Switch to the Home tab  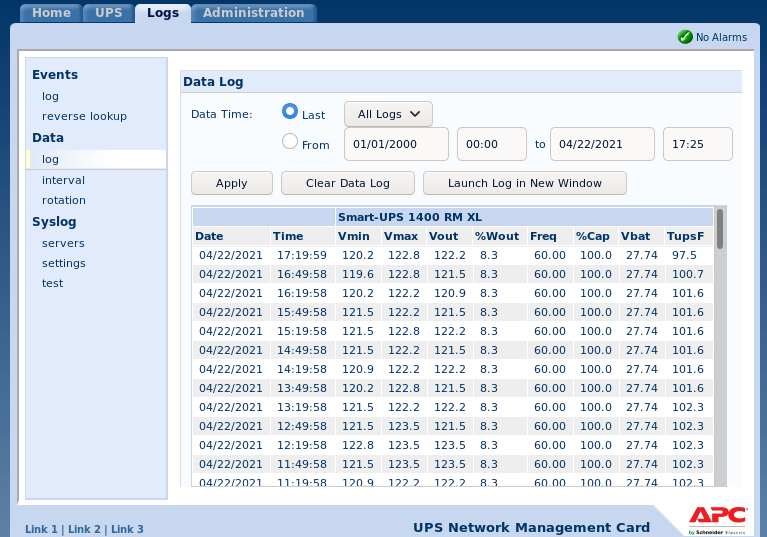(x=51, y=13)
